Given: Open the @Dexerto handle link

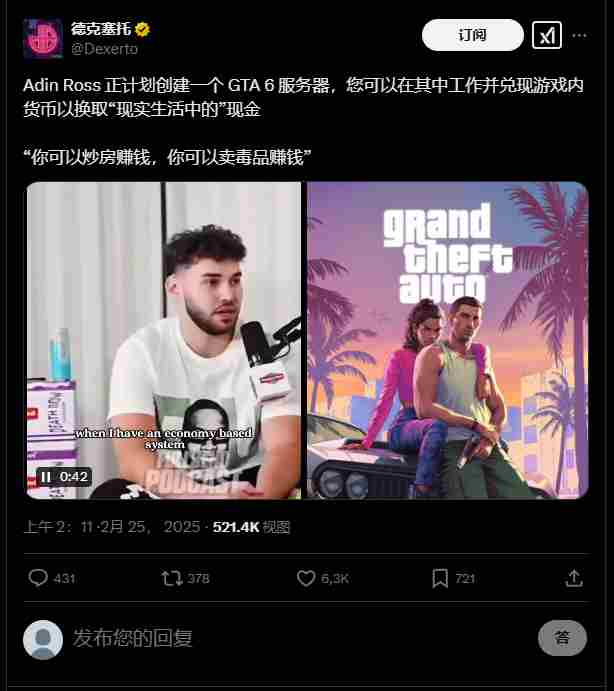Looking at the screenshot, I should [104, 49].
